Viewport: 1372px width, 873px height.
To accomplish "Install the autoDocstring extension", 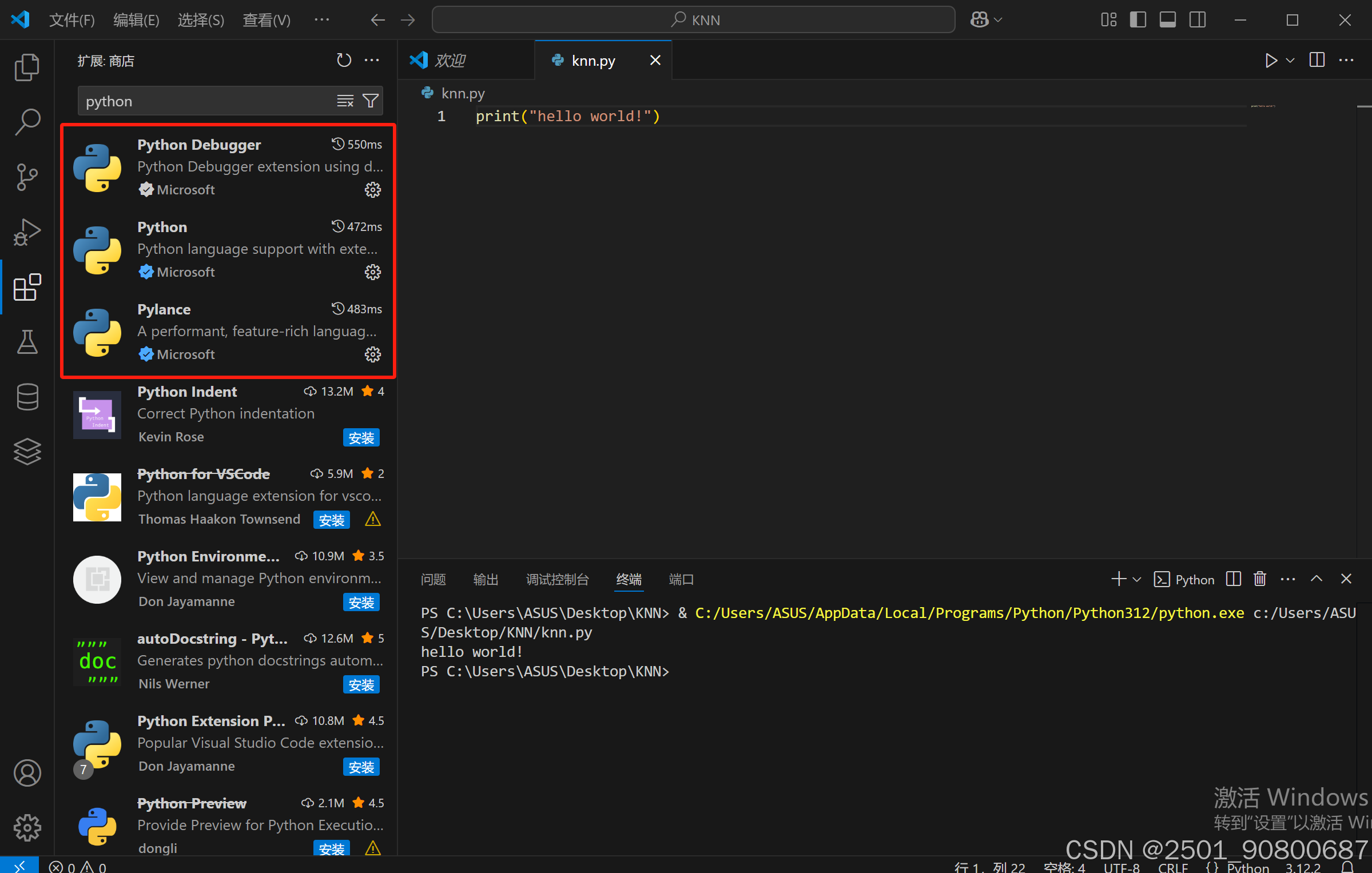I will click(361, 685).
